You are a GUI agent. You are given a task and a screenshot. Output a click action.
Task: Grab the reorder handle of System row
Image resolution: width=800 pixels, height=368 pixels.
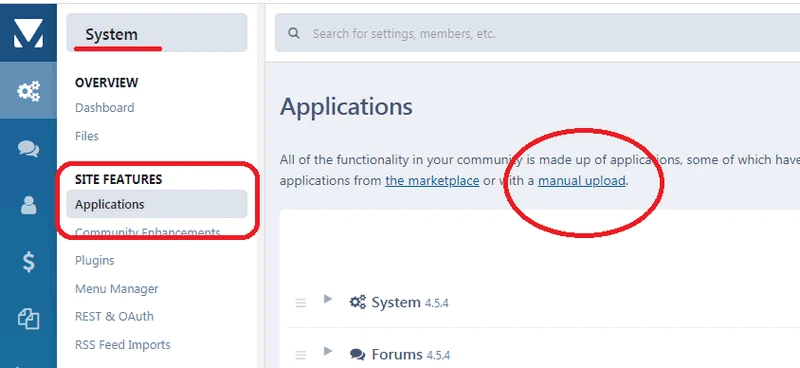[x=301, y=303]
